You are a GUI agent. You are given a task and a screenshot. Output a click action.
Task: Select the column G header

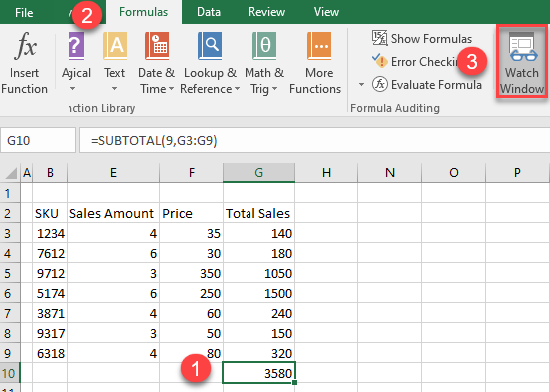259,173
